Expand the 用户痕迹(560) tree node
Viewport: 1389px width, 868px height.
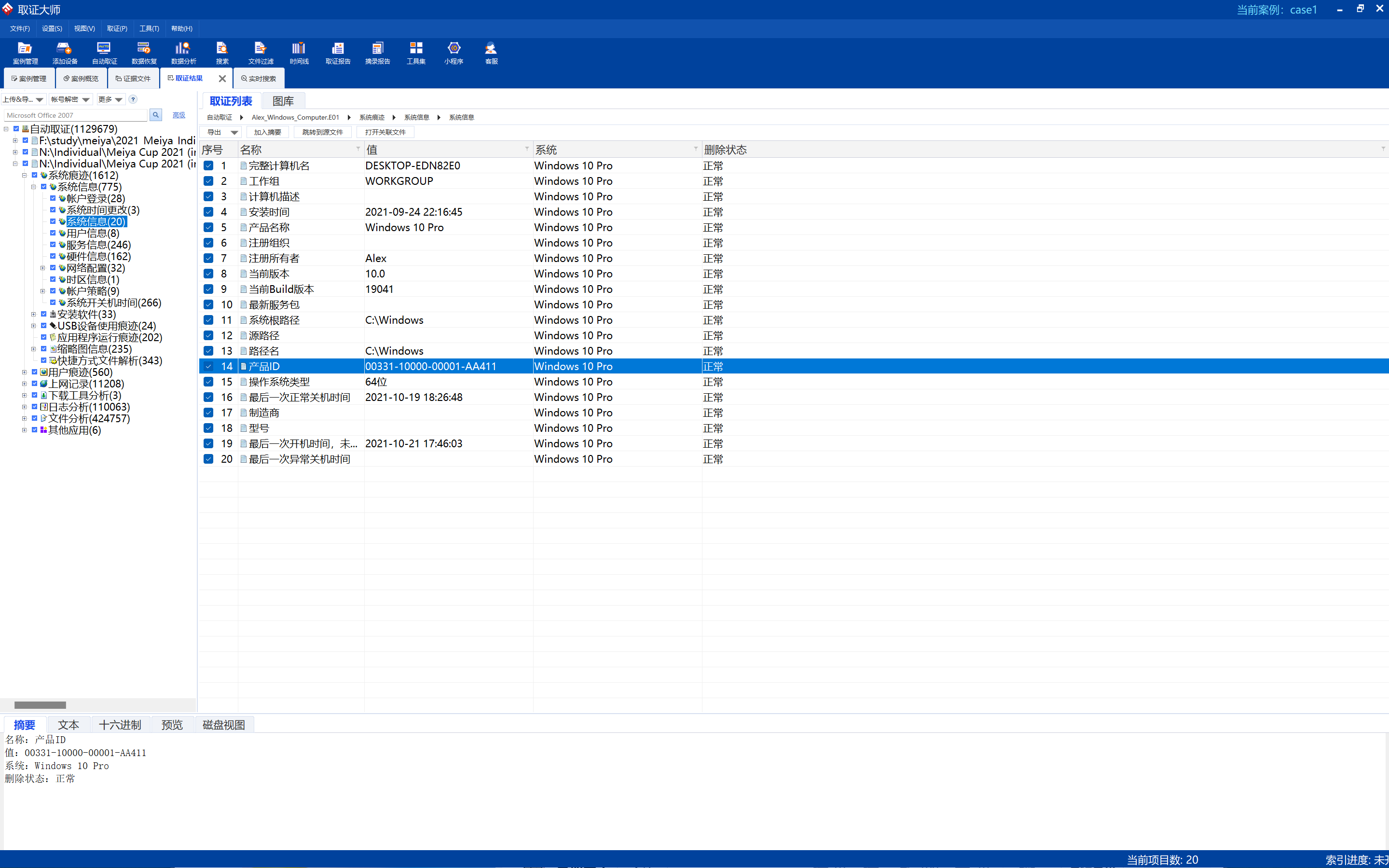pos(24,372)
